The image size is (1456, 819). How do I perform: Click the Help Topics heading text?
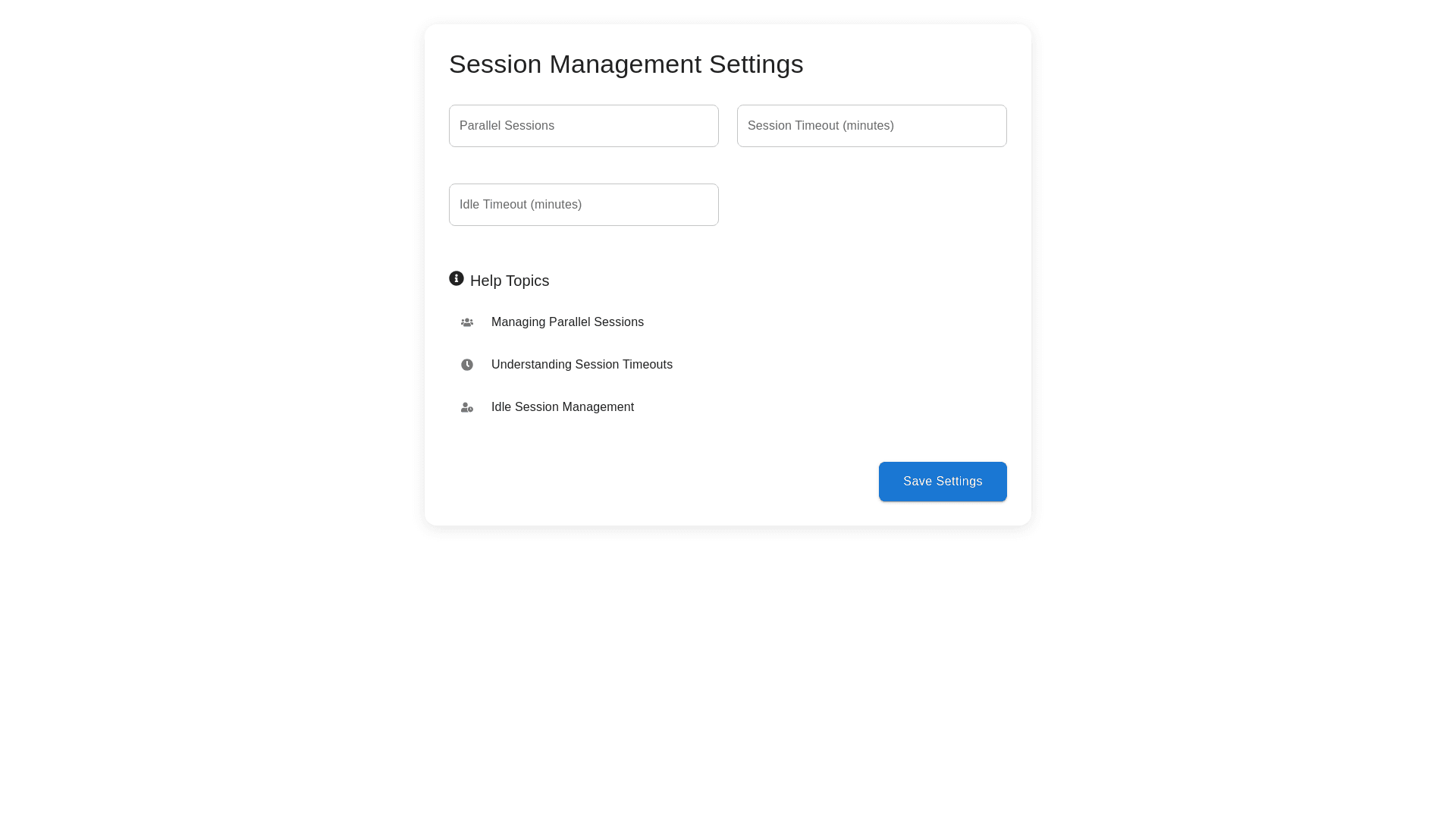[509, 281]
